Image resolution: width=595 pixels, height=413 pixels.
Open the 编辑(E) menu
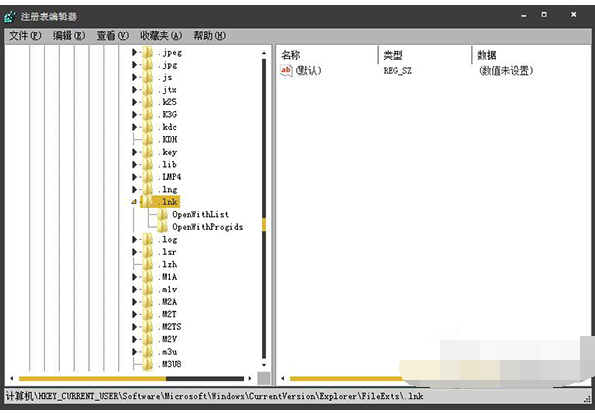click(x=69, y=36)
